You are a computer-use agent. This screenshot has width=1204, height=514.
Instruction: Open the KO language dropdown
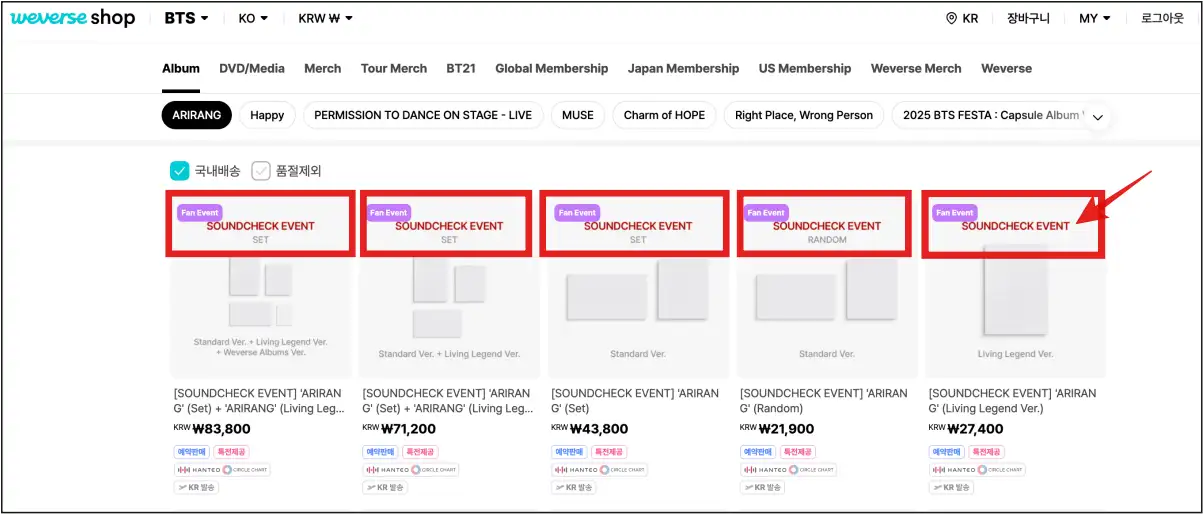click(x=254, y=18)
